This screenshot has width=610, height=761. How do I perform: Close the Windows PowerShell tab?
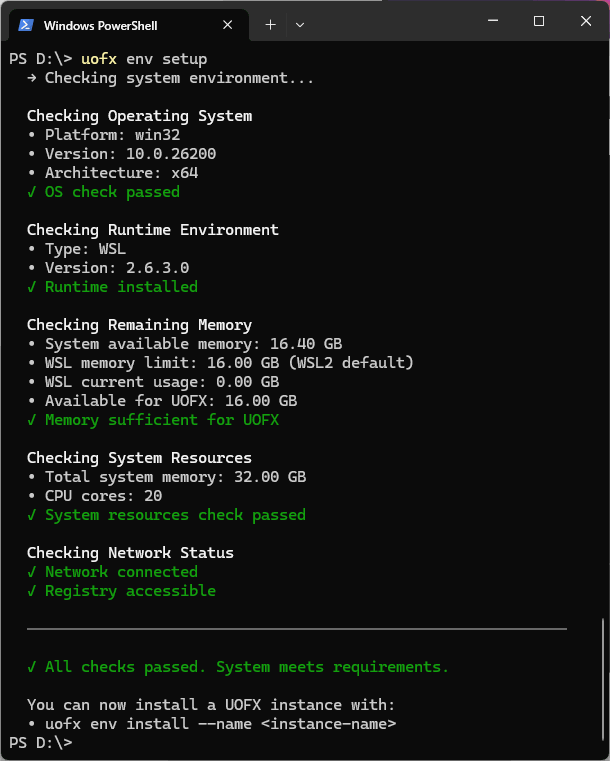click(x=231, y=25)
